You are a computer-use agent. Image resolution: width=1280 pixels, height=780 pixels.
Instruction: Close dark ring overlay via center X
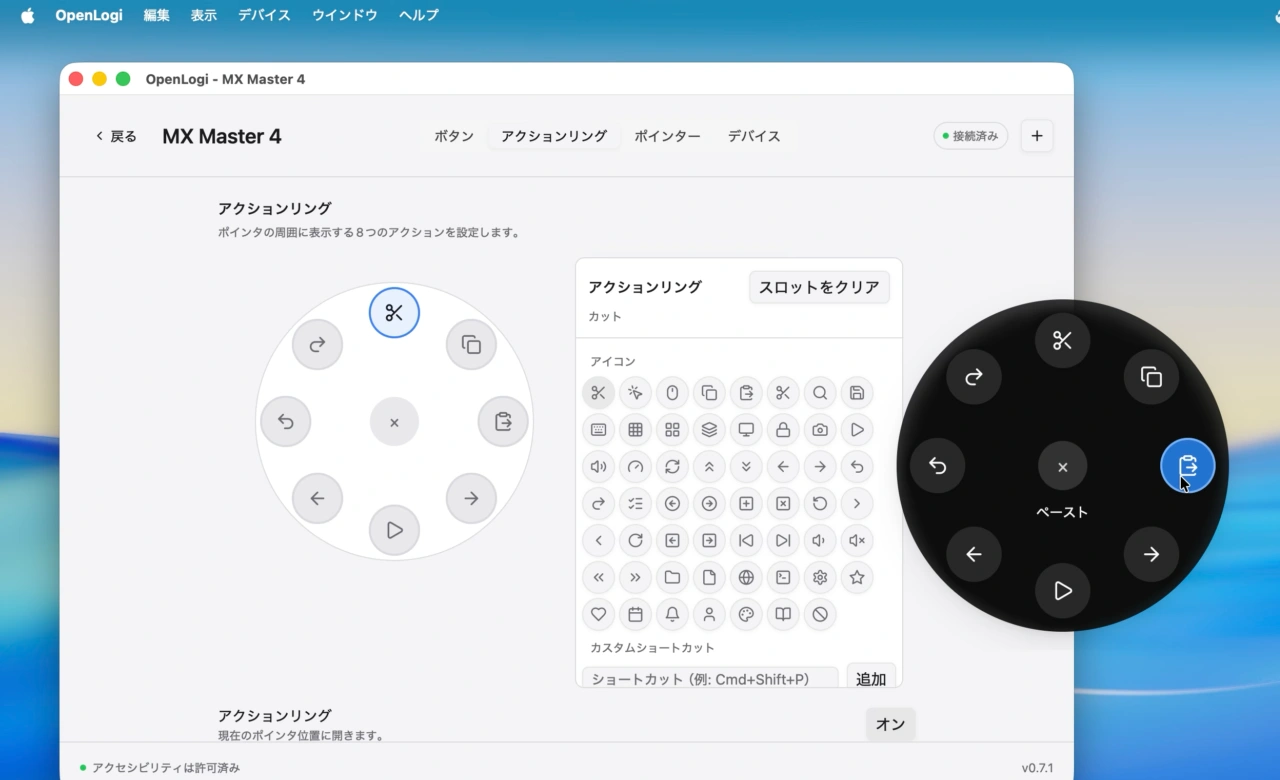pyautogui.click(x=1062, y=467)
